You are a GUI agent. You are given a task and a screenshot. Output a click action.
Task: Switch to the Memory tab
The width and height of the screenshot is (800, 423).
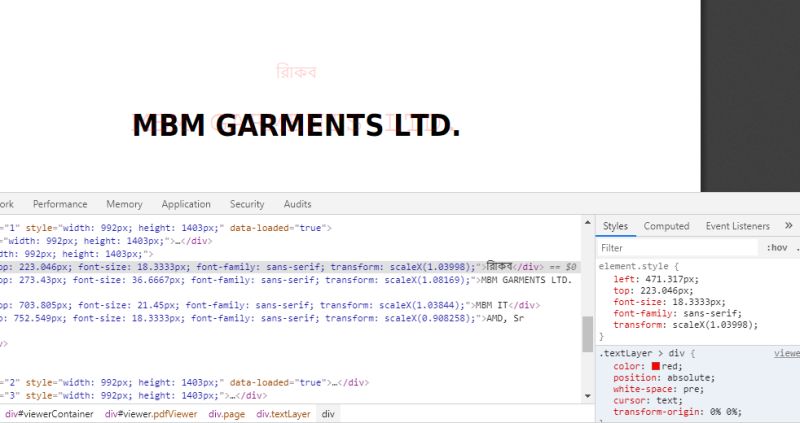tap(124, 204)
